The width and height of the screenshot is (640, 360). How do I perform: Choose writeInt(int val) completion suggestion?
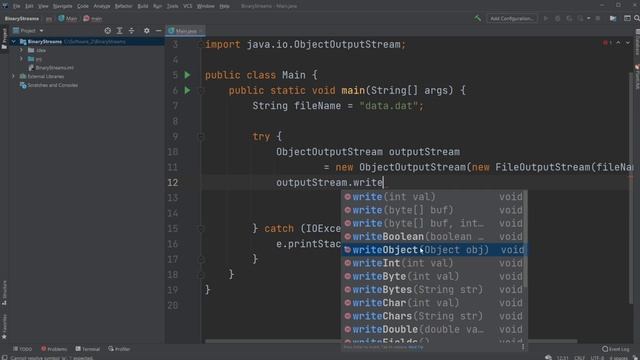pyautogui.click(x=433, y=263)
